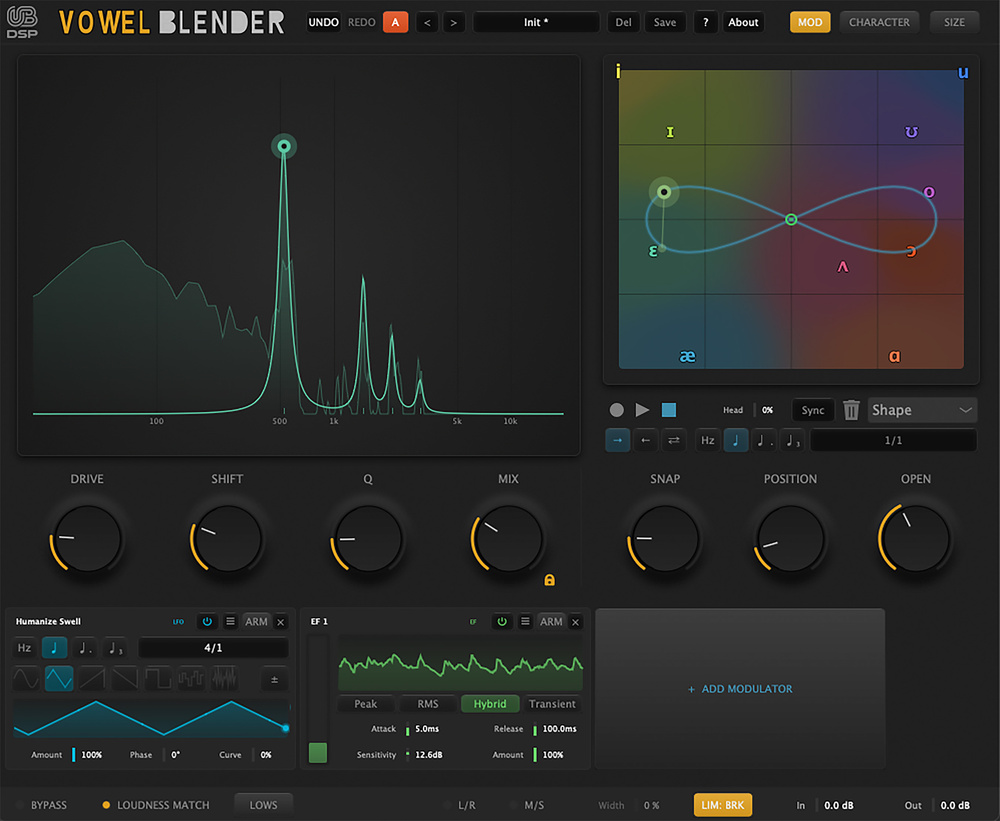Image resolution: width=1000 pixels, height=821 pixels.
Task: Select the square LFO waveform
Action: (158, 678)
